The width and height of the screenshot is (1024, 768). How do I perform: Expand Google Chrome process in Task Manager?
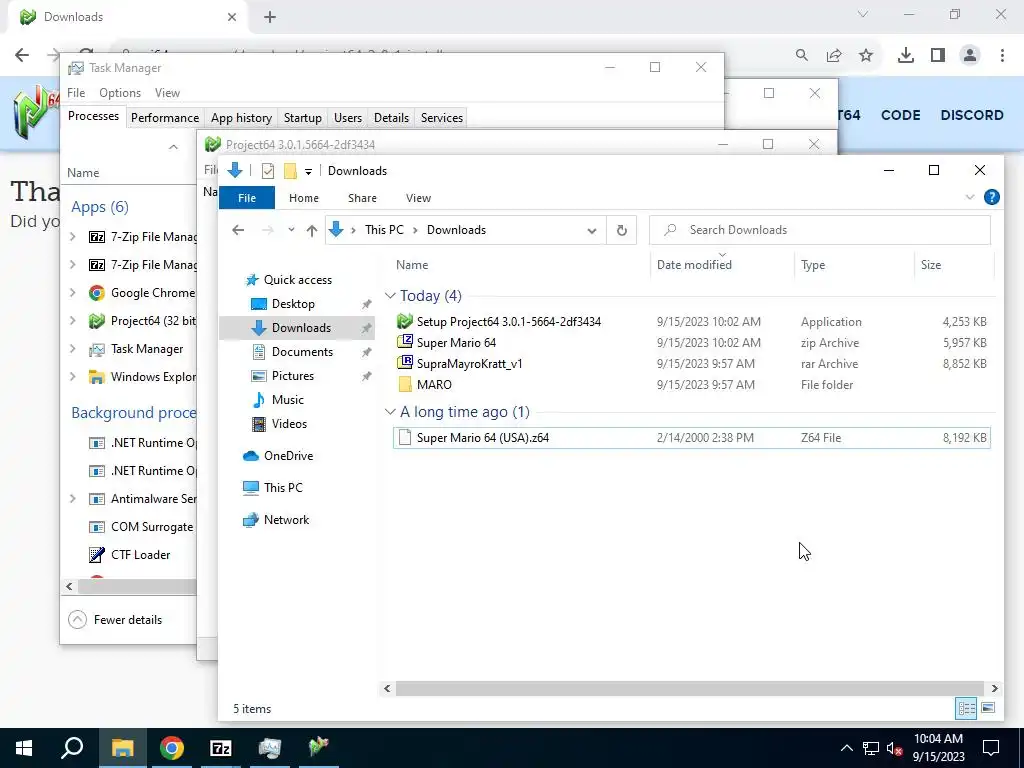(72, 293)
